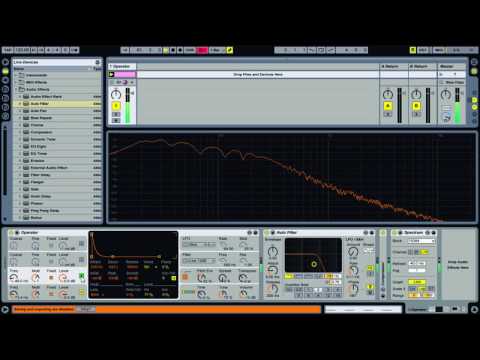Expand the Instruments folder in browser

tap(16, 75)
